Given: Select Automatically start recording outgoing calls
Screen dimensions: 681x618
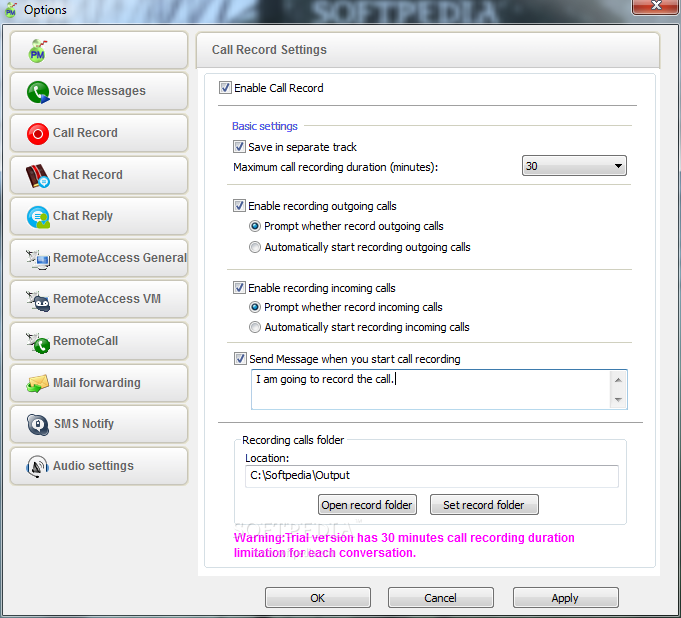Looking at the screenshot, I should [x=255, y=247].
